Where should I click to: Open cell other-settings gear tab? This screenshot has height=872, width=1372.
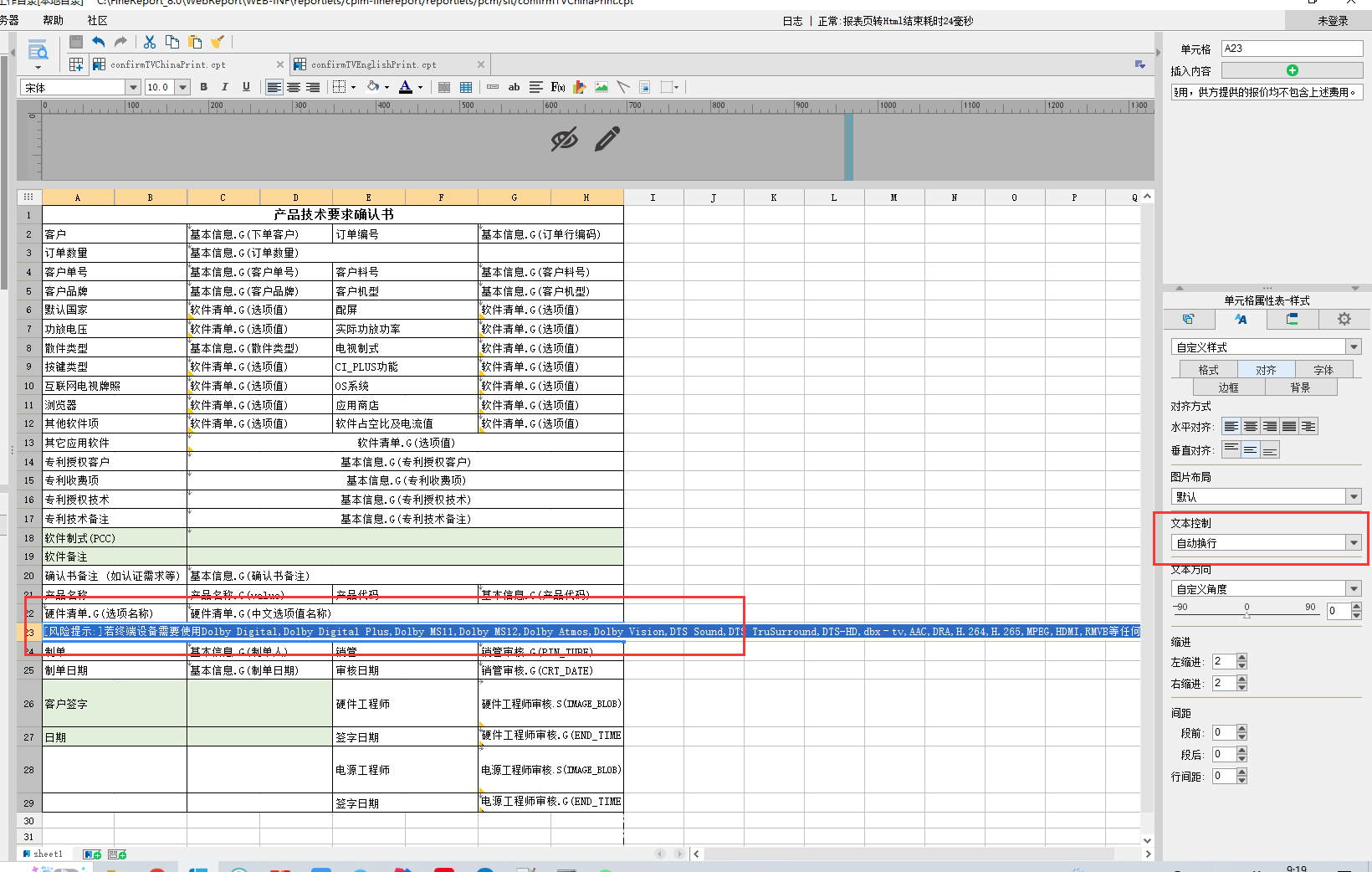[x=1344, y=319]
